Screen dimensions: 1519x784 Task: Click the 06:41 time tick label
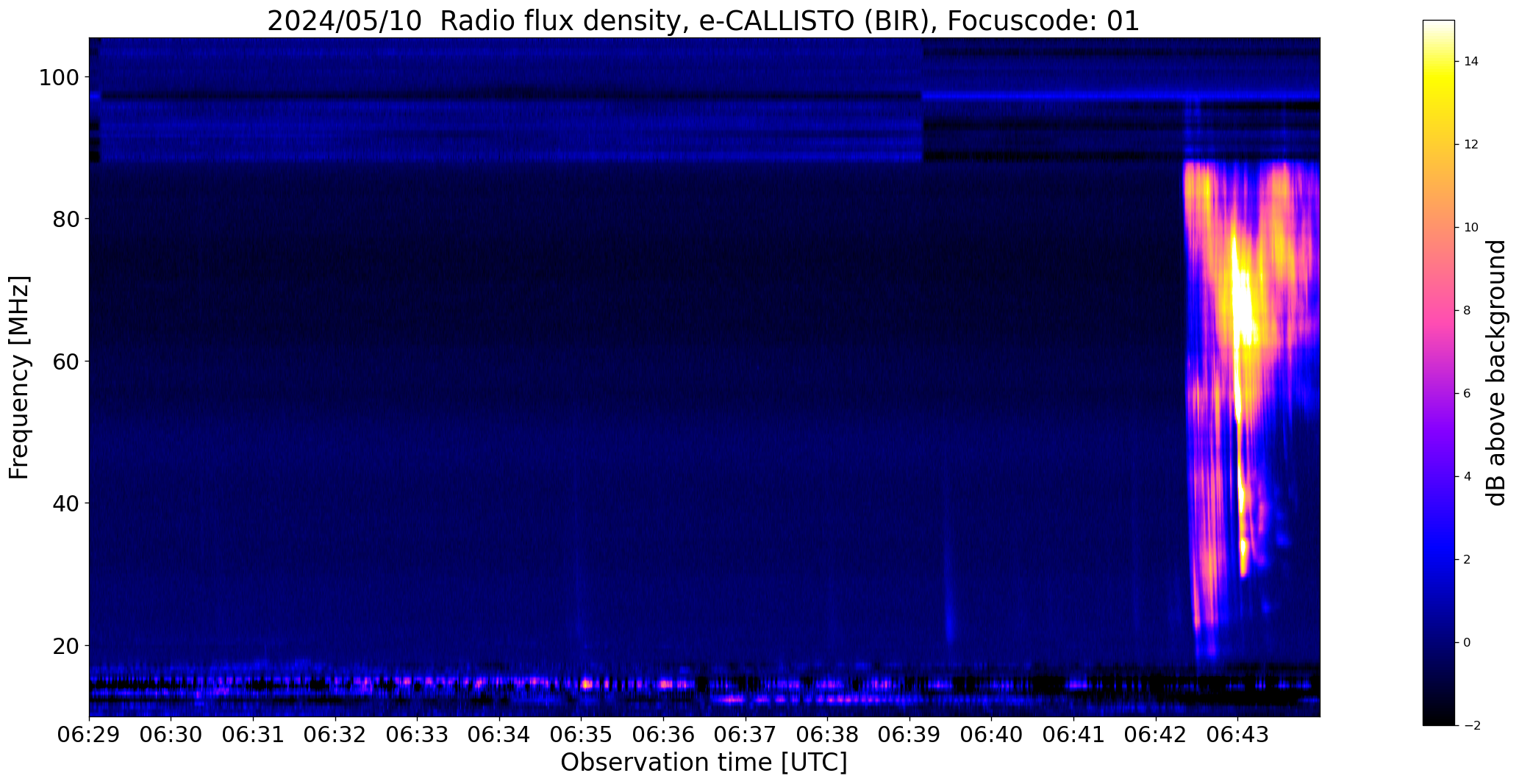pos(1074,735)
